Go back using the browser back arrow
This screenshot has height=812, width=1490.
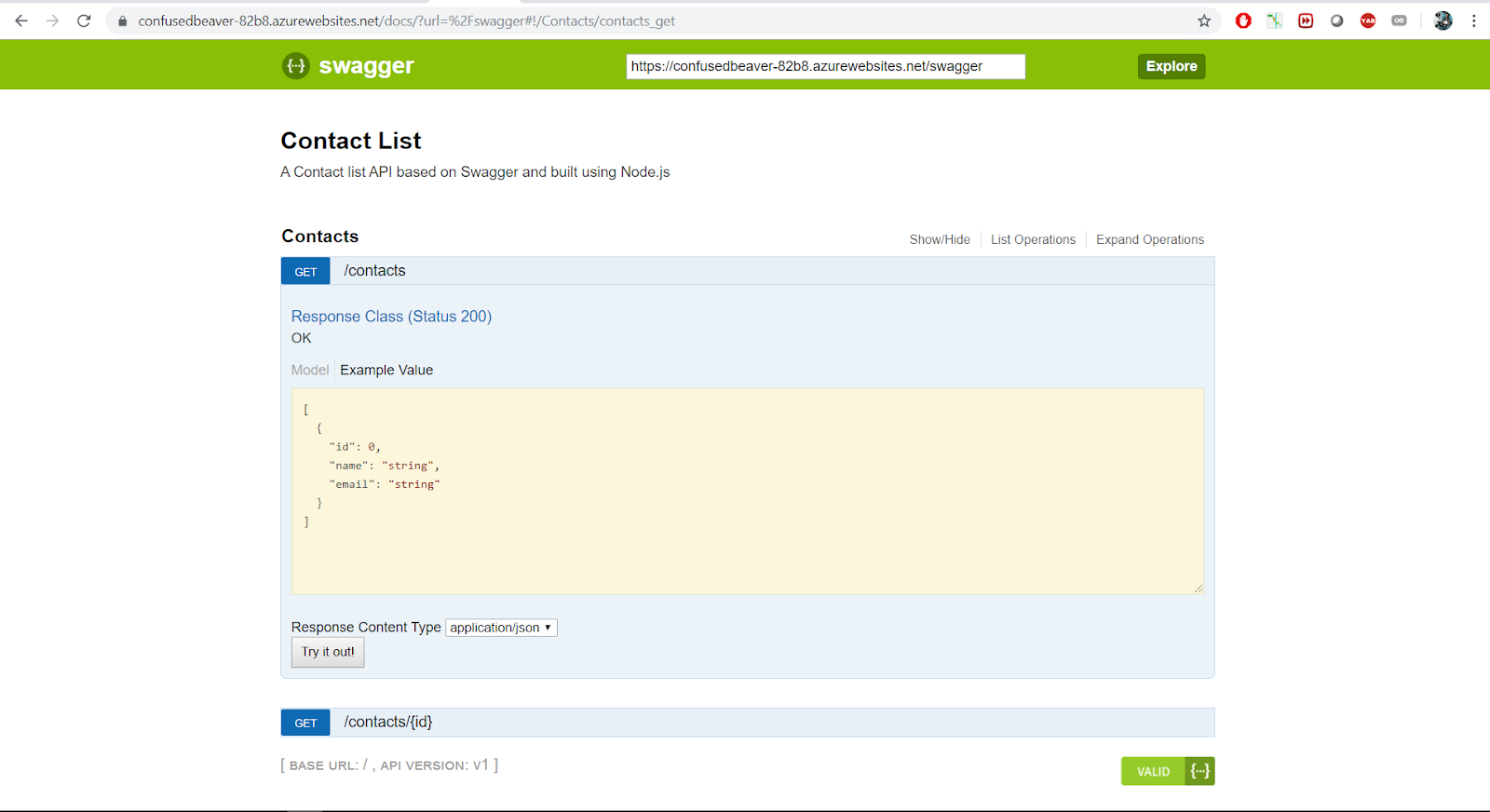21,20
